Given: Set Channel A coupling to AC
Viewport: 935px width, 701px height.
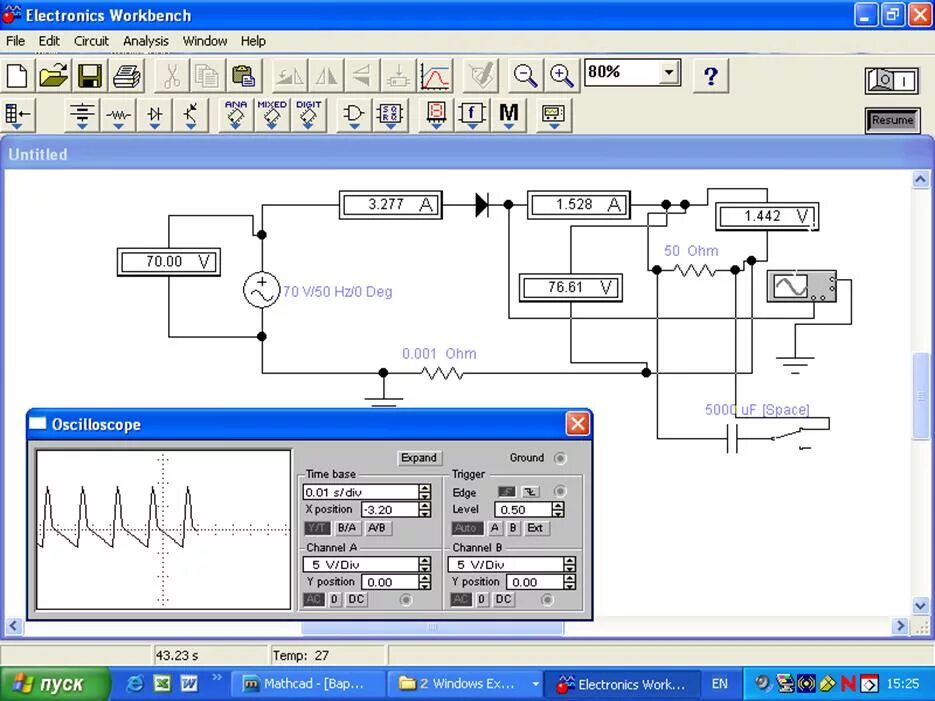Looking at the screenshot, I should [314, 600].
